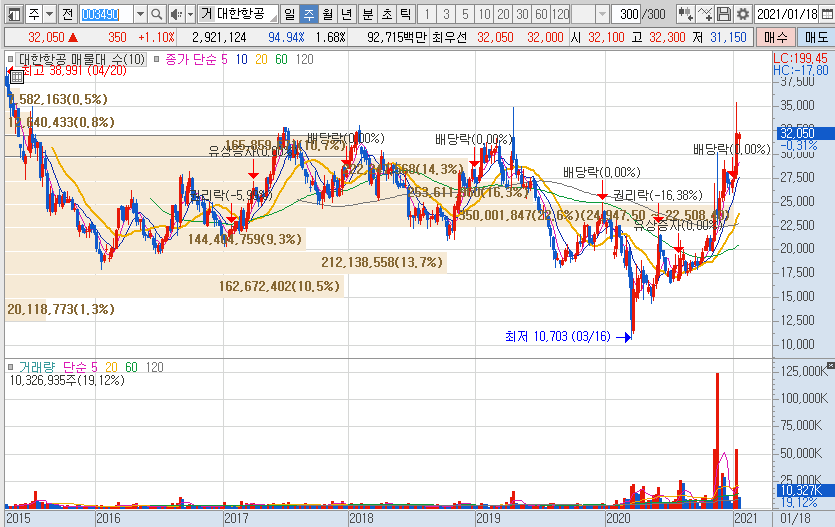Choose the 5 interval button

click(465, 14)
